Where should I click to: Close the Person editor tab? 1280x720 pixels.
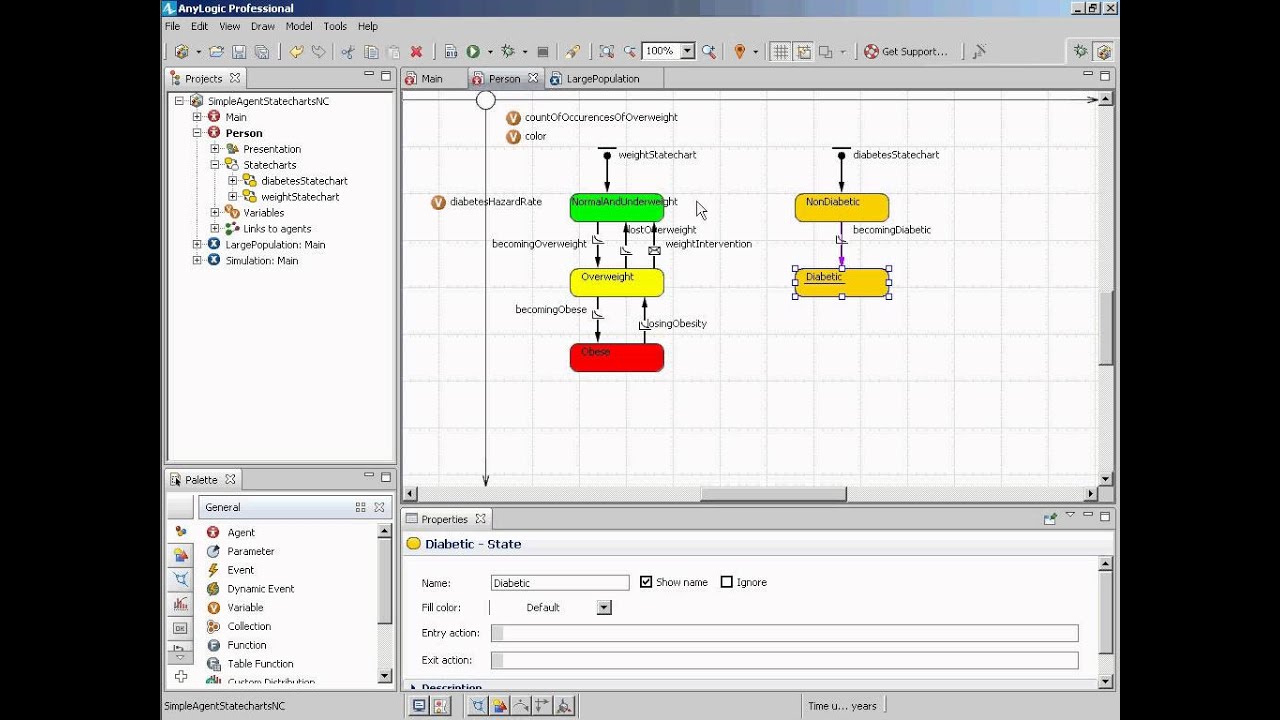(533, 78)
